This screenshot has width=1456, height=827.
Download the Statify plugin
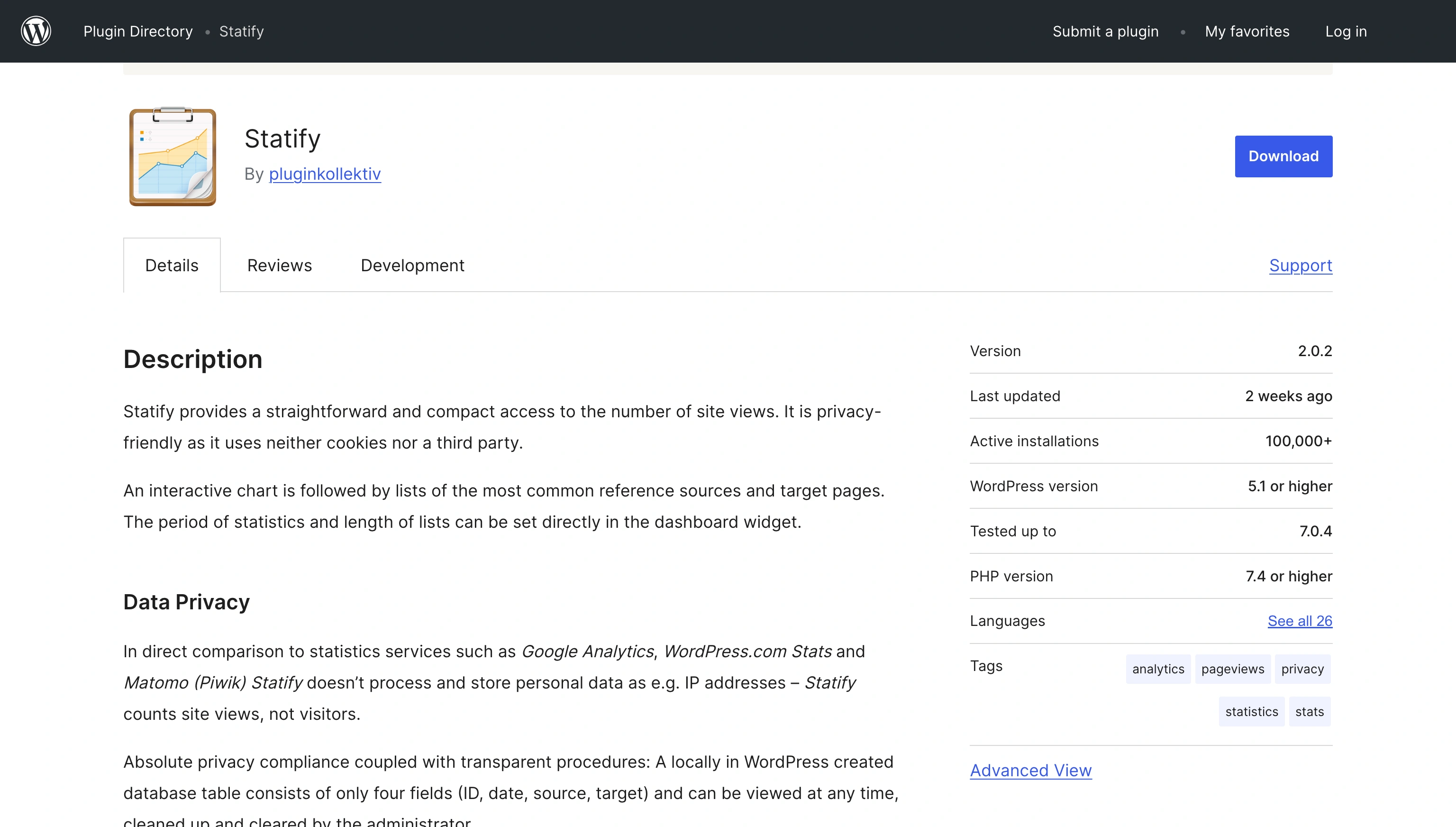(1283, 156)
